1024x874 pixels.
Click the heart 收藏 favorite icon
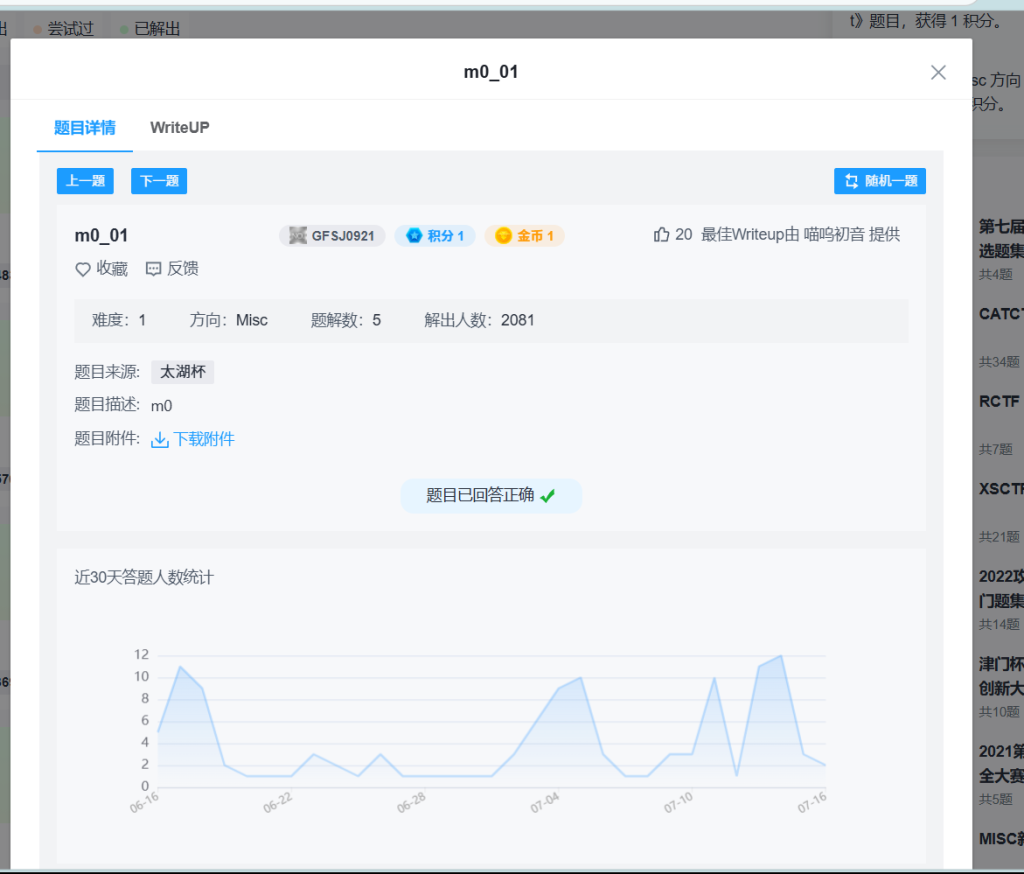83,269
